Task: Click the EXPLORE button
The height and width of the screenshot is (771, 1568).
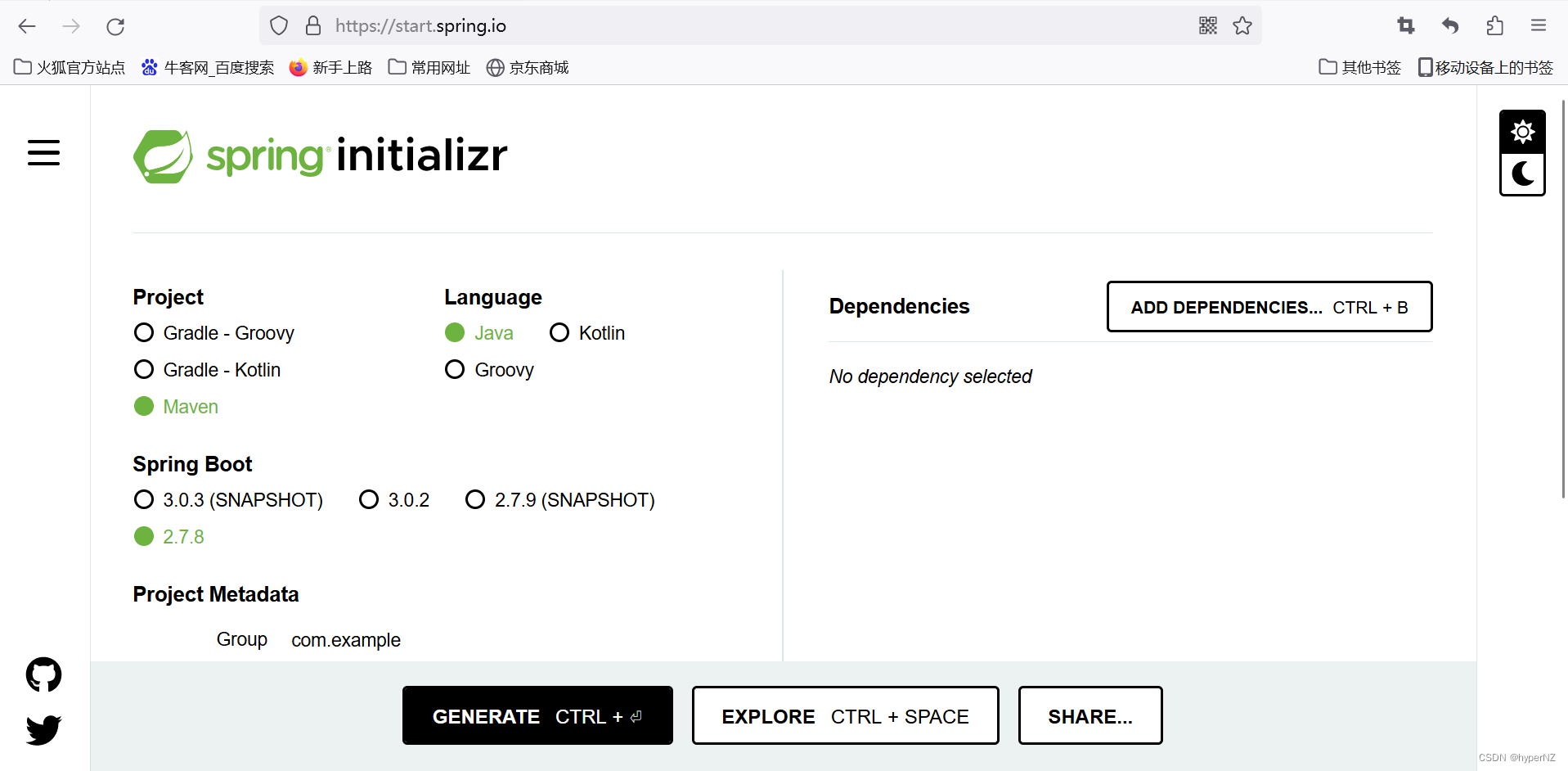Action: coord(845,716)
